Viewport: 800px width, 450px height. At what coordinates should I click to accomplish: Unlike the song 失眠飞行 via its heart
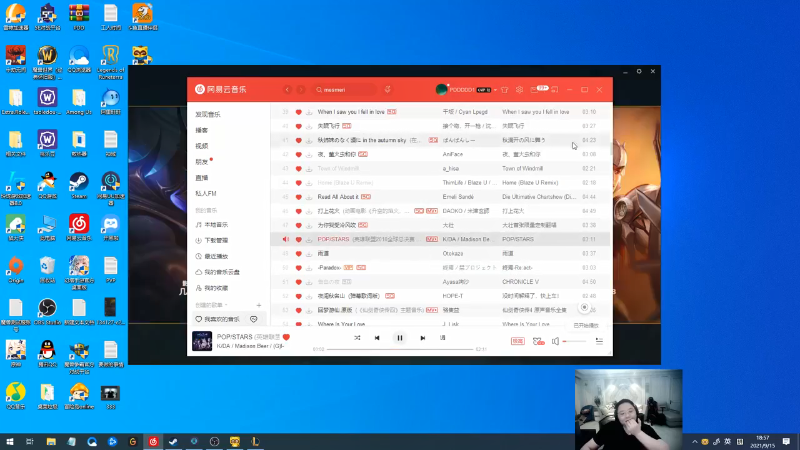pos(298,126)
